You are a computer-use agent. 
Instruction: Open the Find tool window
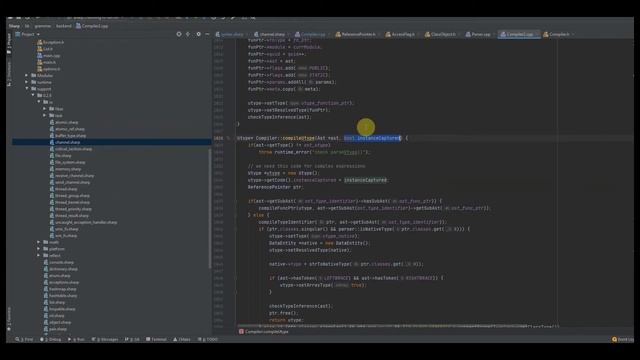pyautogui.click(x=24, y=339)
